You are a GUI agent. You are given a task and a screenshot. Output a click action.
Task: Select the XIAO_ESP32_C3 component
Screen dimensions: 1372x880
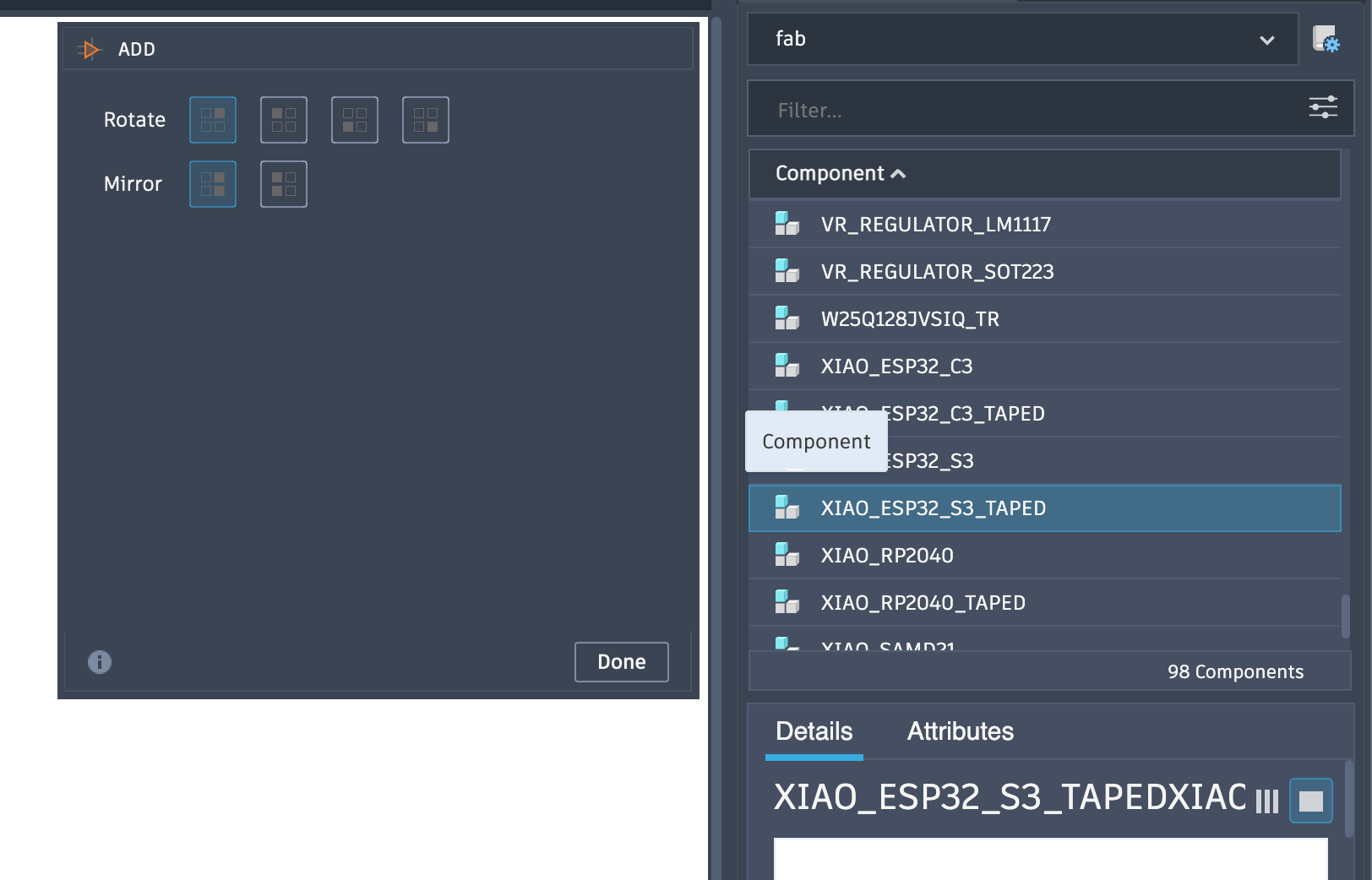896,366
